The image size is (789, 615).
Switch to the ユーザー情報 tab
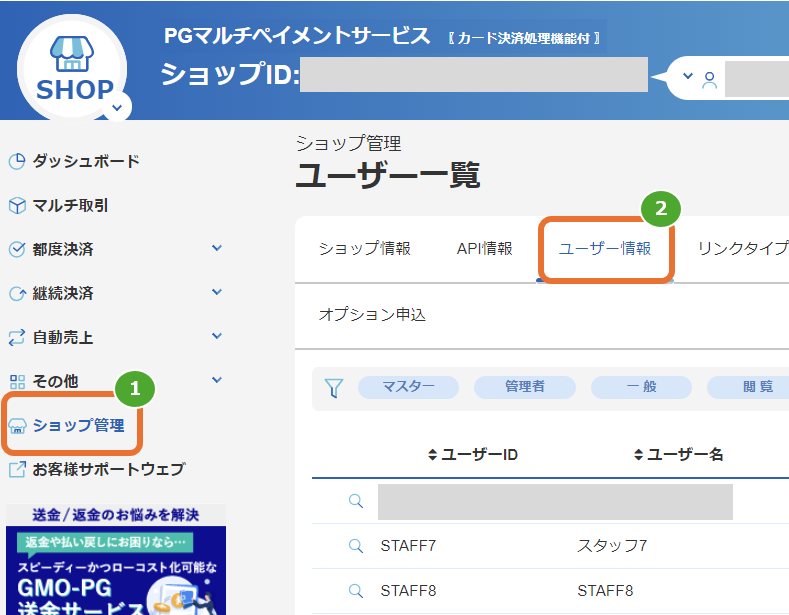pos(605,249)
